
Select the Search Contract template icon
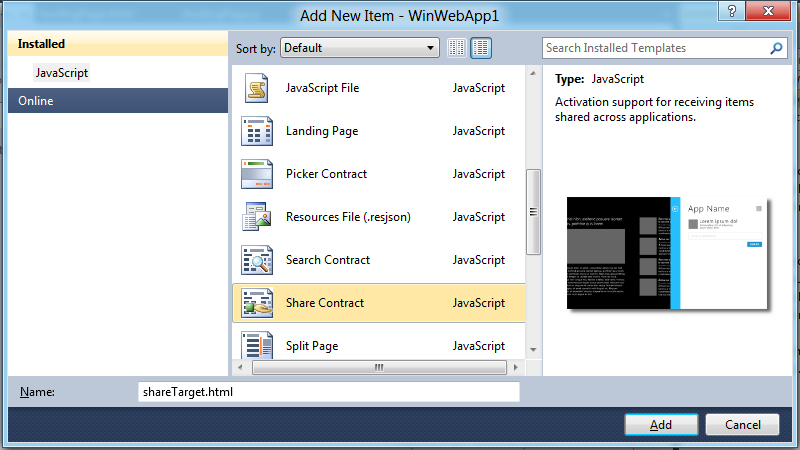257,261
